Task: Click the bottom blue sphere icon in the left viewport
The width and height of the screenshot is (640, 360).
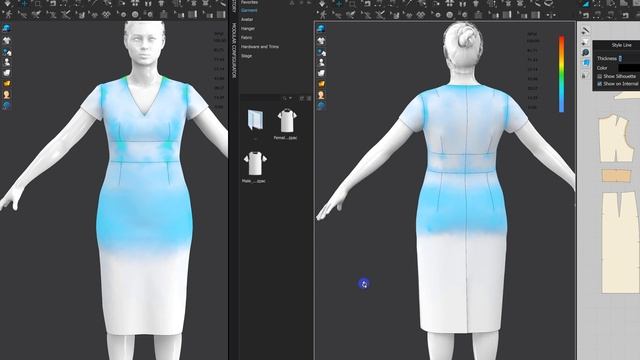Action: (x=7, y=106)
